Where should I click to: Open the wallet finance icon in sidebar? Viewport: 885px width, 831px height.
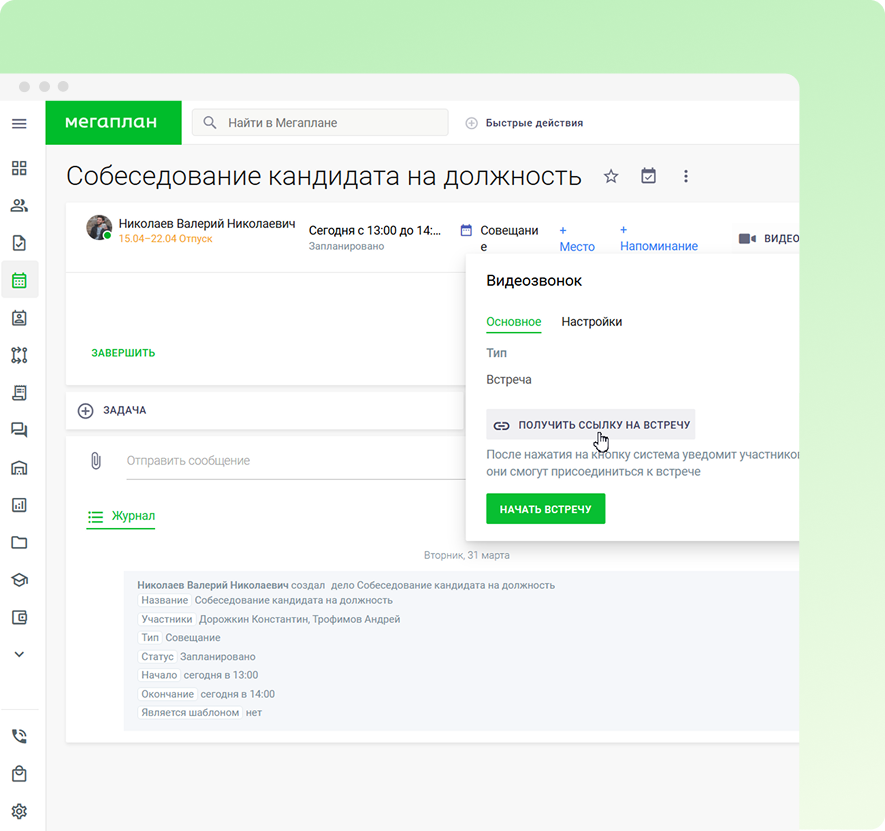tap(19, 617)
